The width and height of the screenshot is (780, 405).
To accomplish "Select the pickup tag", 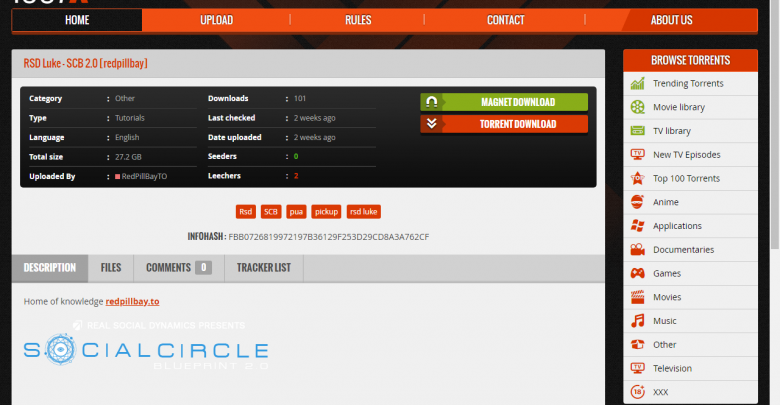I will 326,211.
